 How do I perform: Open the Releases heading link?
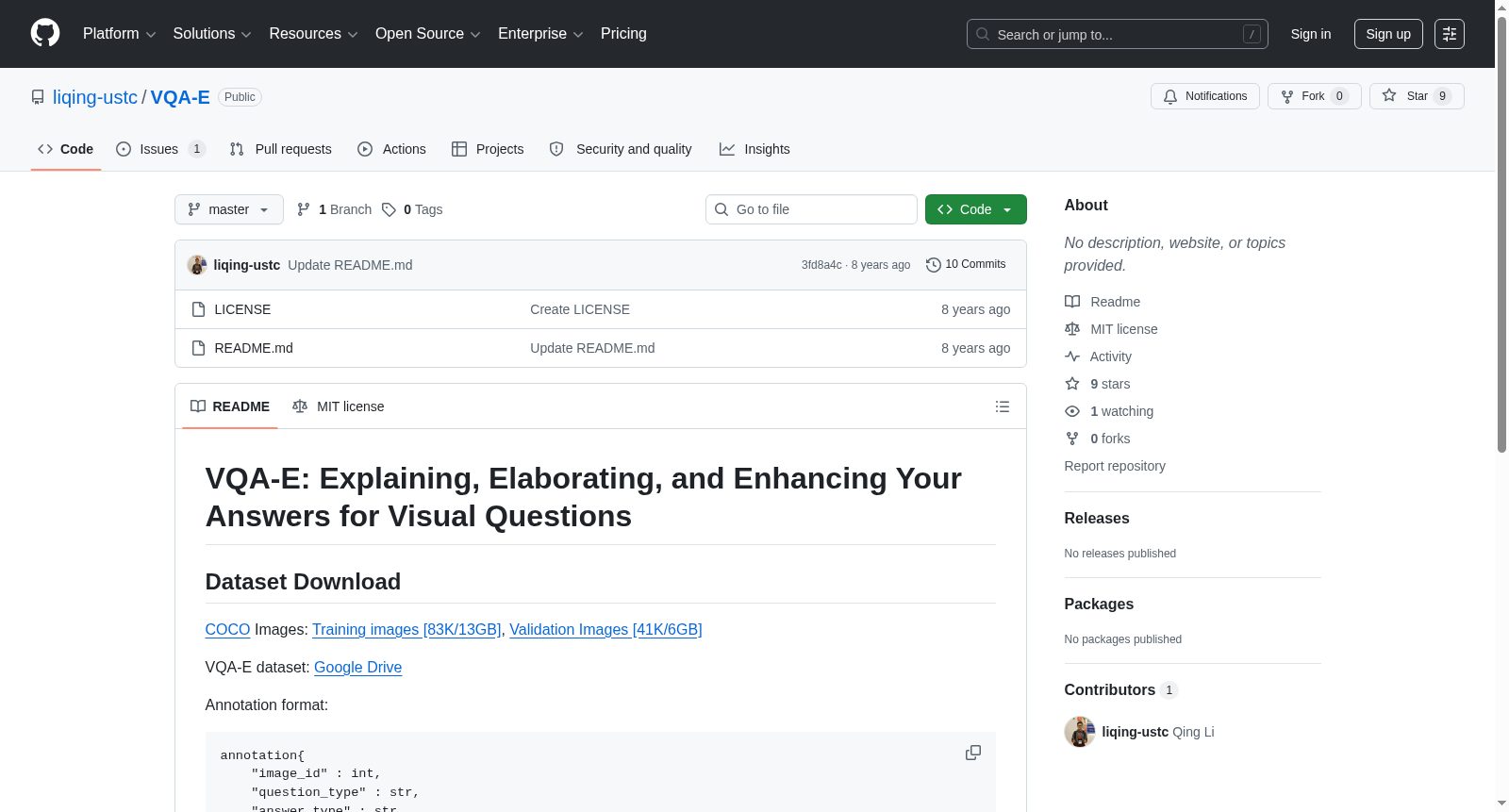coord(1097,519)
